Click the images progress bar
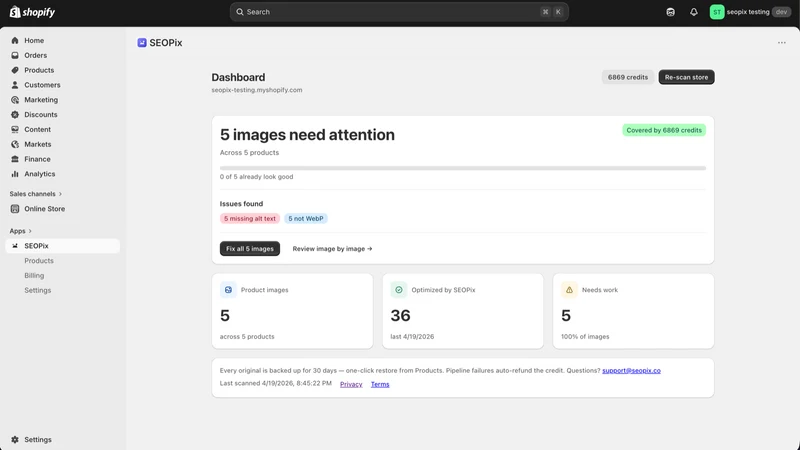Viewport: 800px width, 450px height. click(x=463, y=168)
